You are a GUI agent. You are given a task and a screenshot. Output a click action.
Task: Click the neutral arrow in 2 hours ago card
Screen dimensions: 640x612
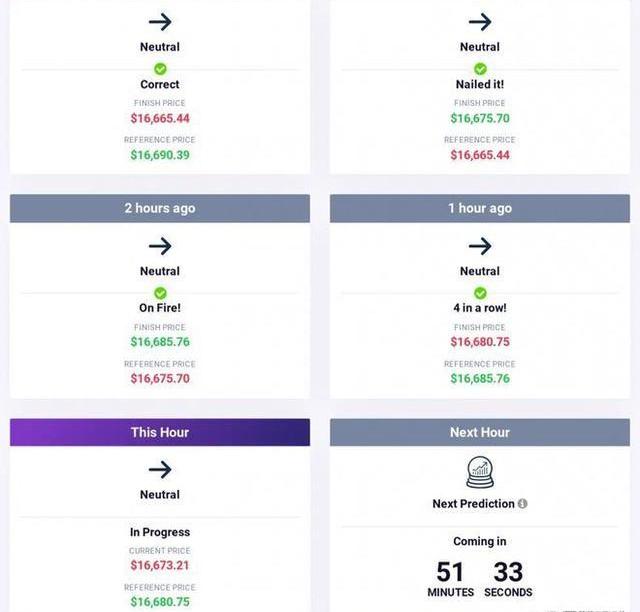160,246
